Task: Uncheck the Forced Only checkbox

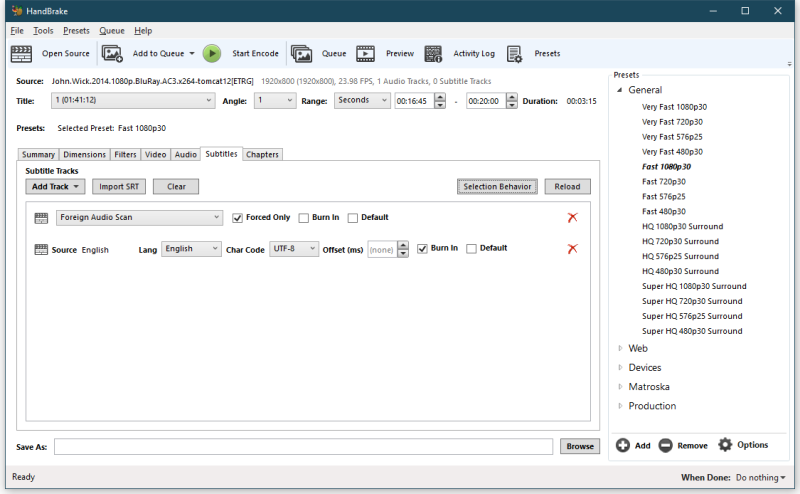Action: tap(237, 218)
